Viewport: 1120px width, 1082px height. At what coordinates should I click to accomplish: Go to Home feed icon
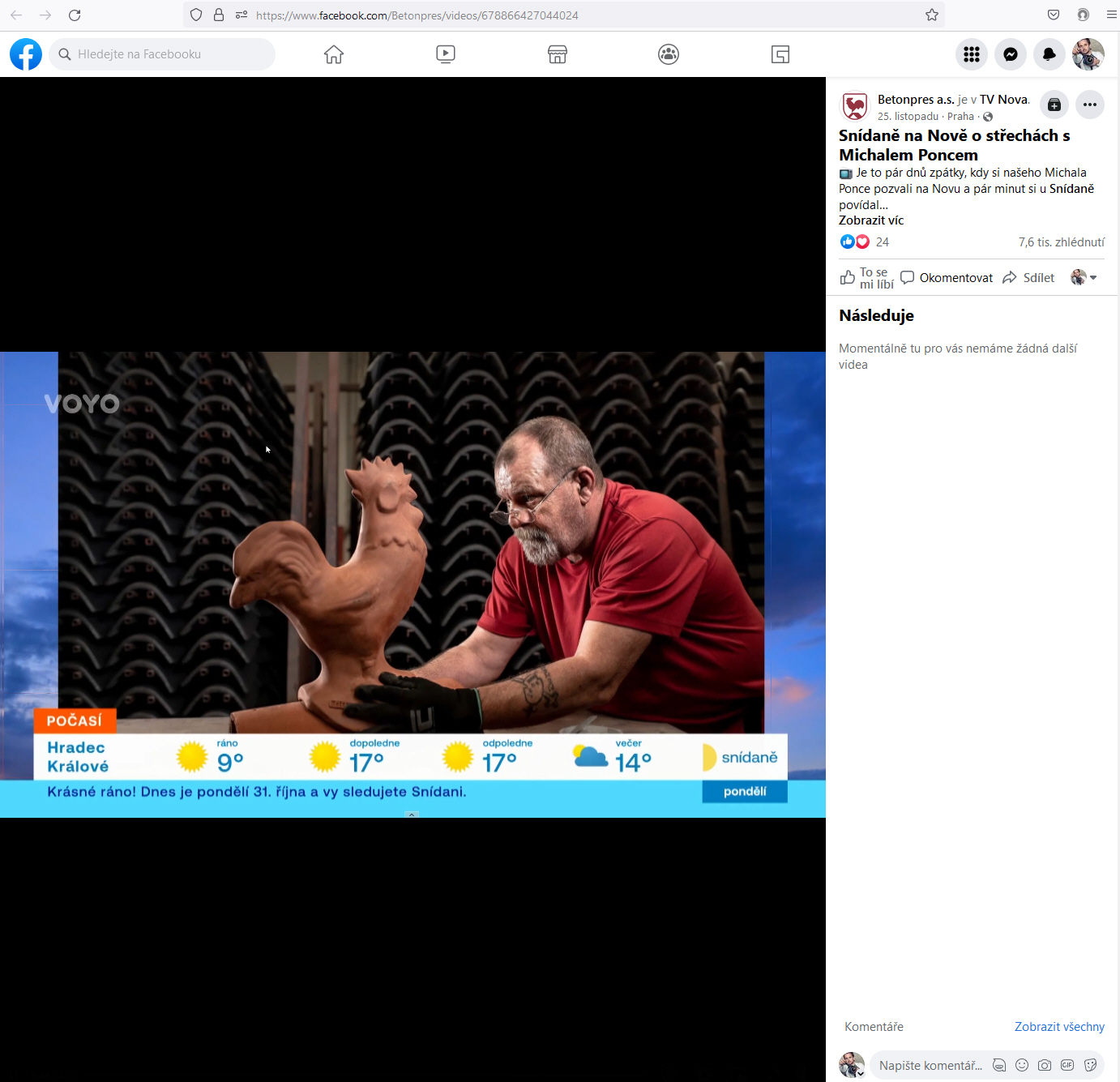(334, 54)
